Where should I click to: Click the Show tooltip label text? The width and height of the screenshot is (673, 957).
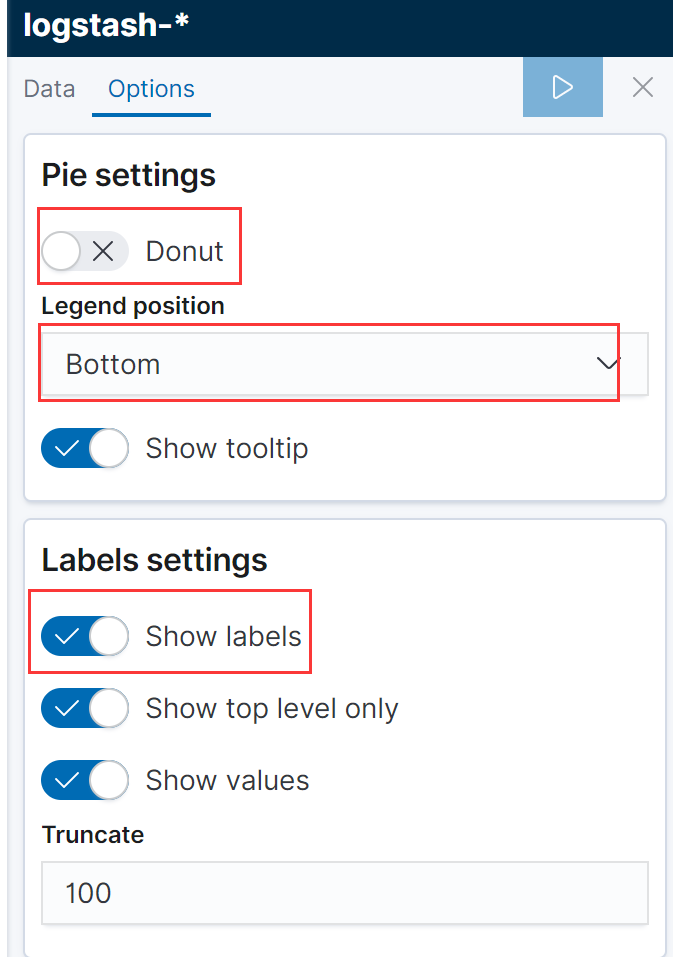(x=227, y=449)
